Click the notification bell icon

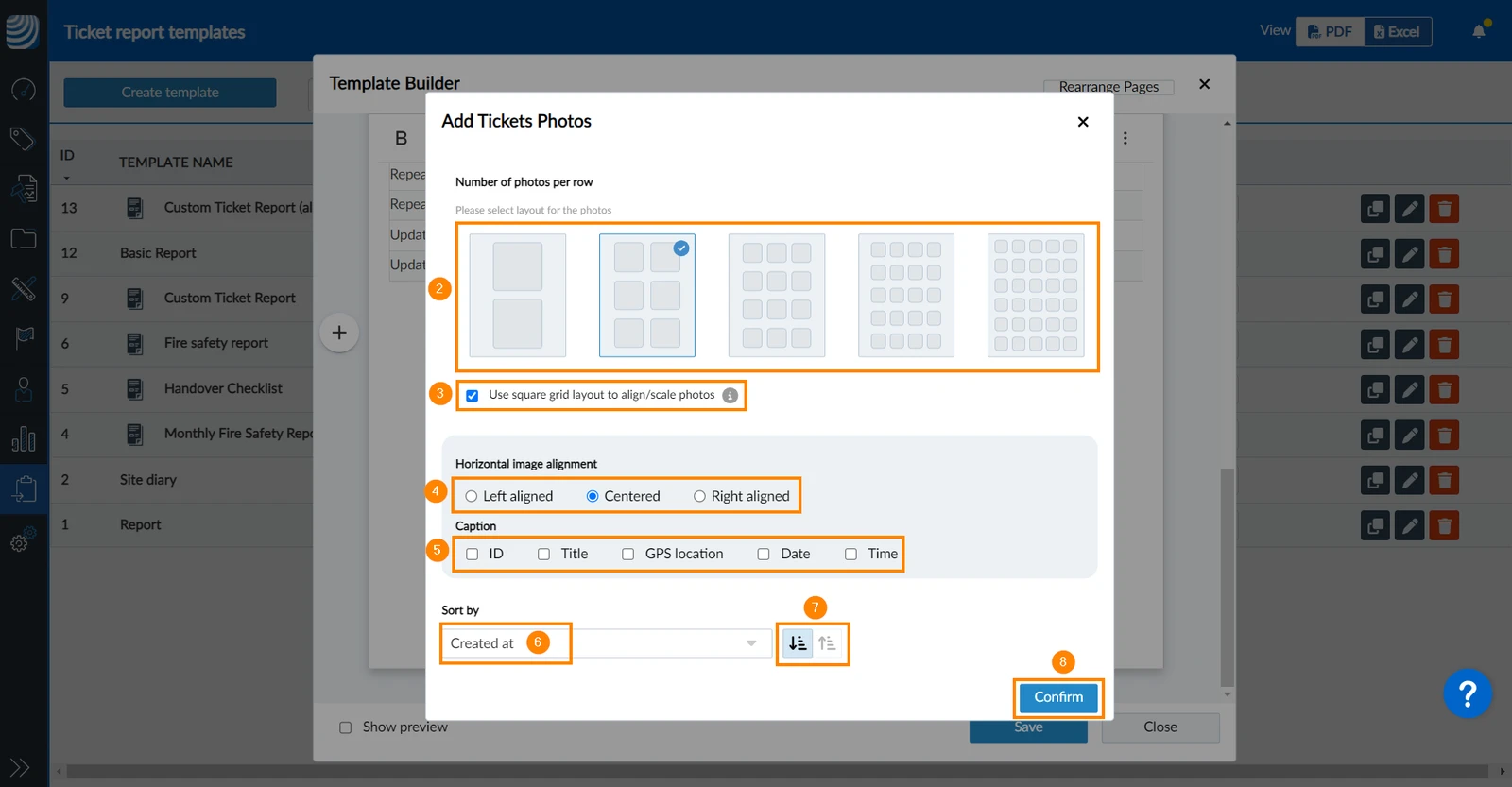click(1479, 31)
